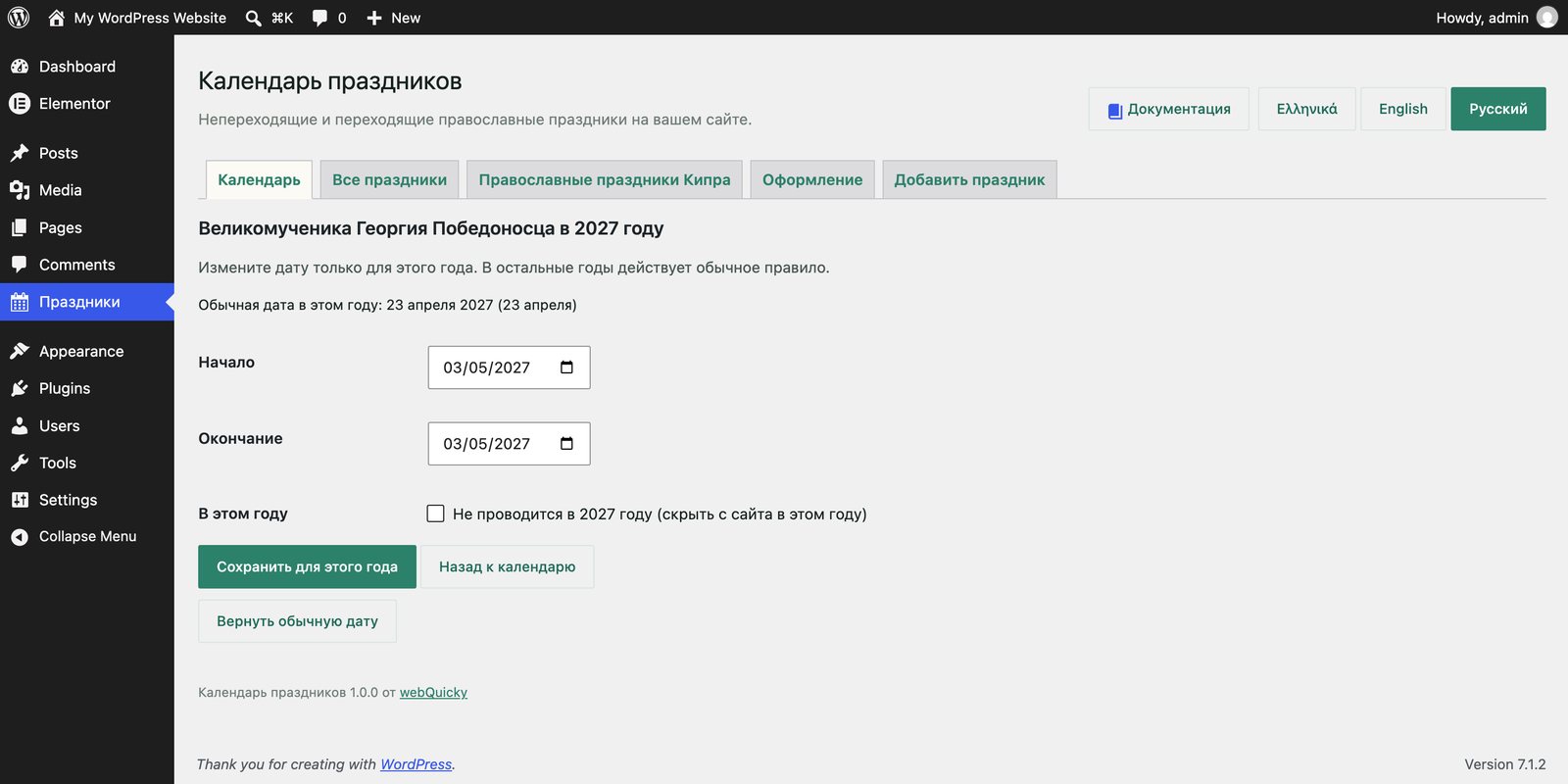Click the plus New icon
This screenshot has width=1568, height=784.
(x=374, y=18)
